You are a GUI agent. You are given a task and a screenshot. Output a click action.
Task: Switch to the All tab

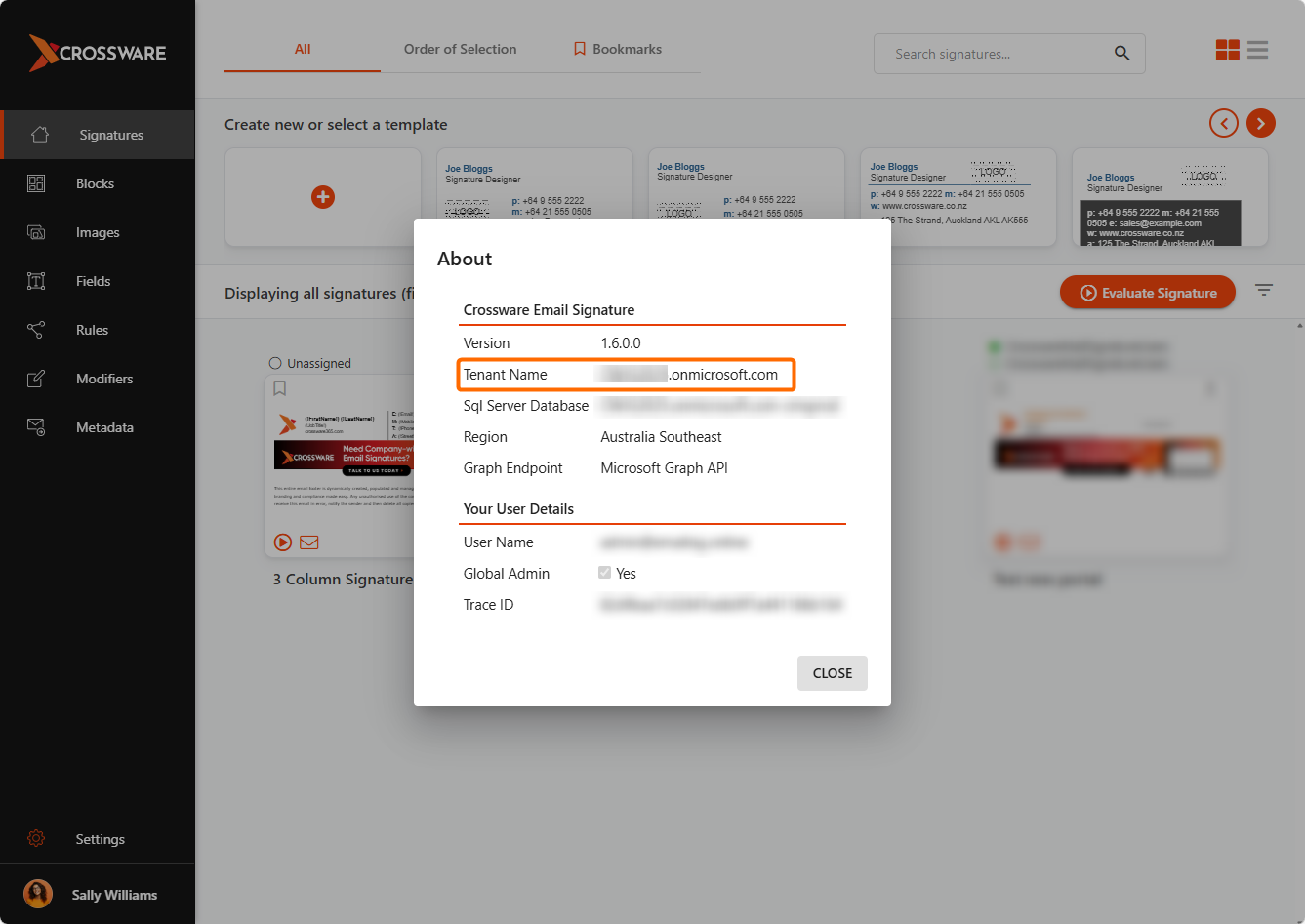click(303, 49)
